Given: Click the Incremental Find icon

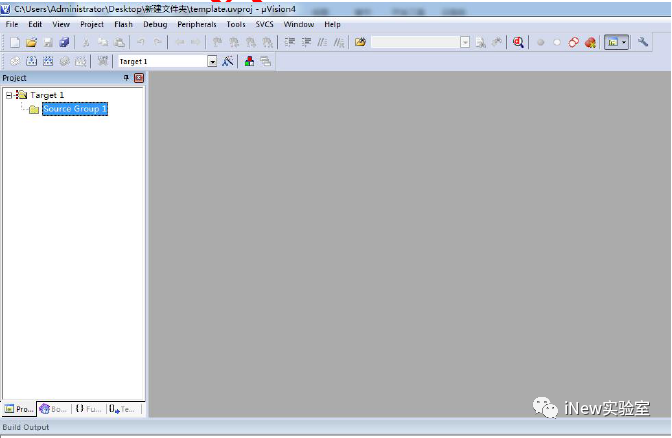Looking at the screenshot, I should 497,42.
